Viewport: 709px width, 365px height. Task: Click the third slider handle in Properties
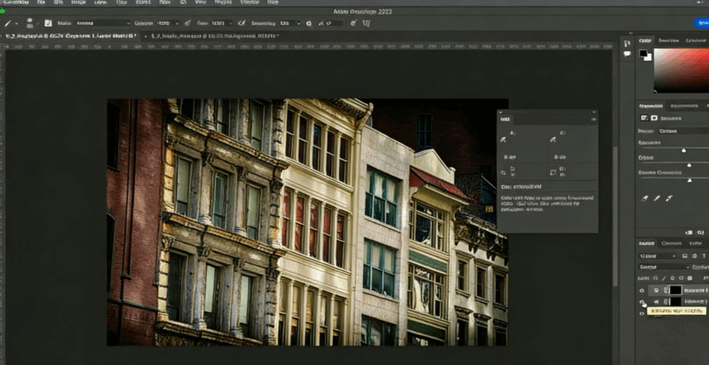pyautogui.click(x=690, y=180)
